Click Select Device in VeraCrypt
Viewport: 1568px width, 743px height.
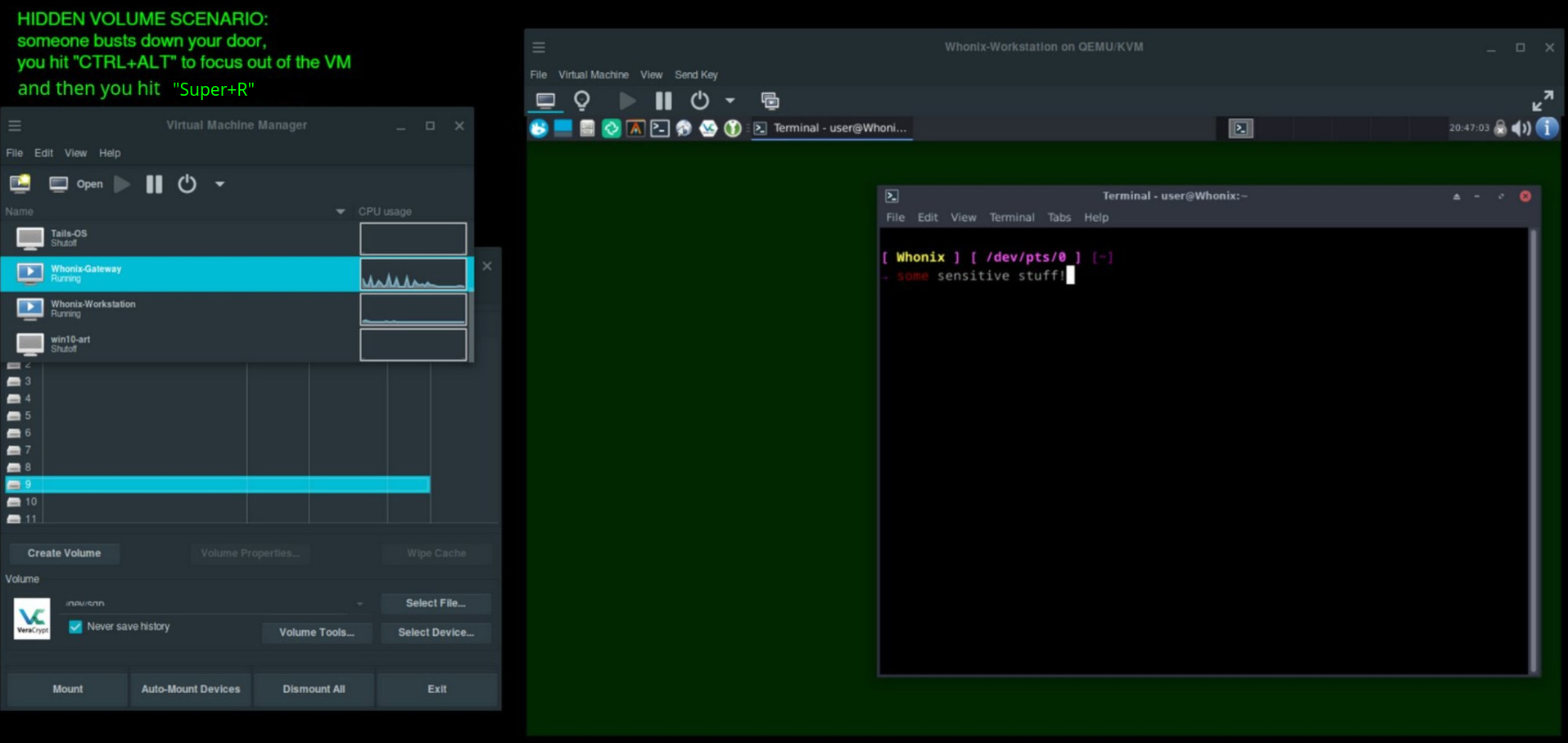coord(436,633)
